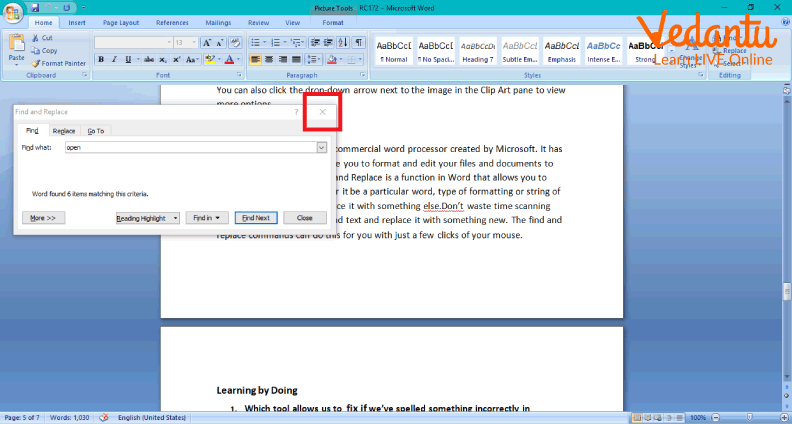Screen dimensions: 792x424
Task: Click the Find Next button
Action: coord(255,217)
